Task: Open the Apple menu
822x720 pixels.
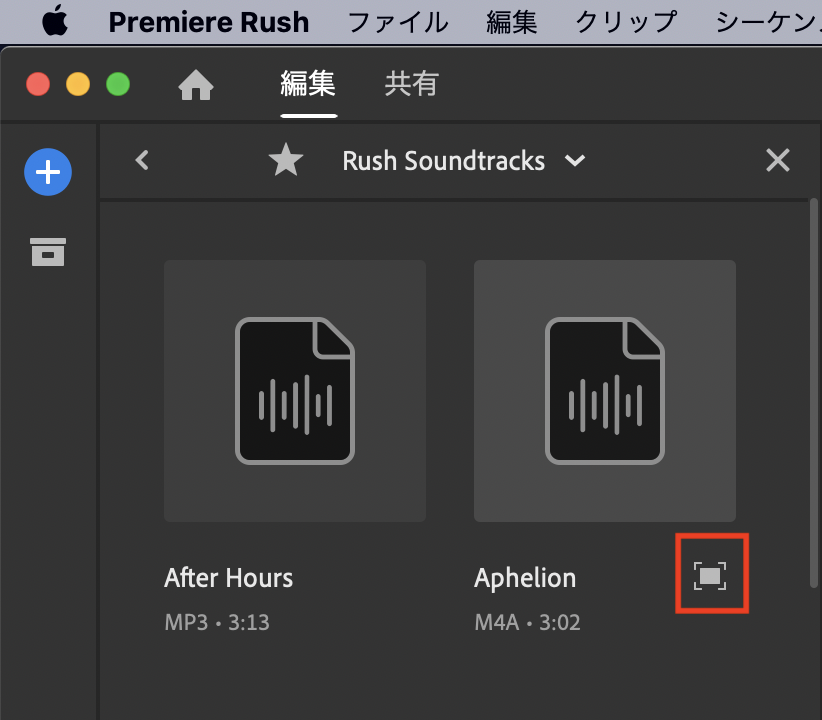Action: click(x=55, y=22)
